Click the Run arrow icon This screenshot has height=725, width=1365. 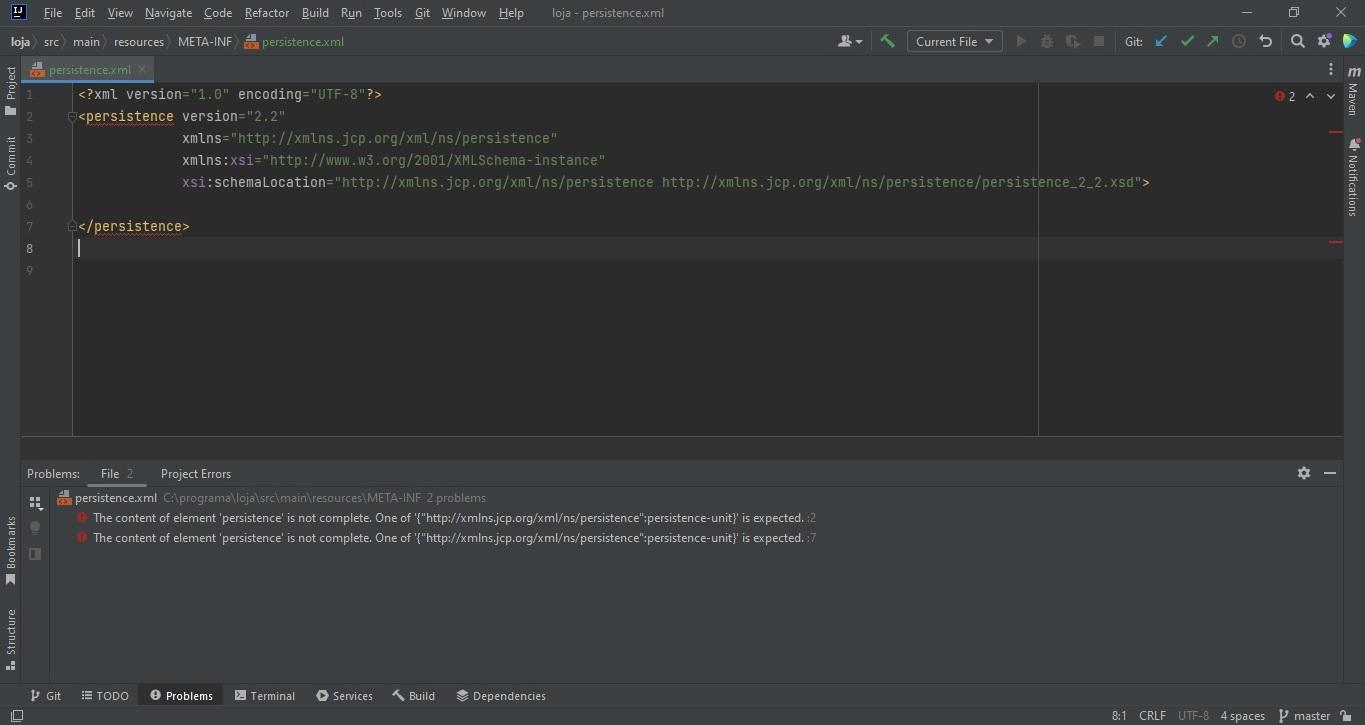(x=1021, y=41)
